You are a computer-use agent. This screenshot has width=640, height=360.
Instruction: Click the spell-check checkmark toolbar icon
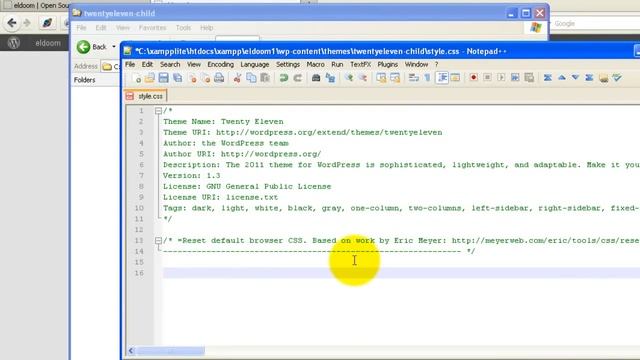pyautogui.click(x=617, y=78)
